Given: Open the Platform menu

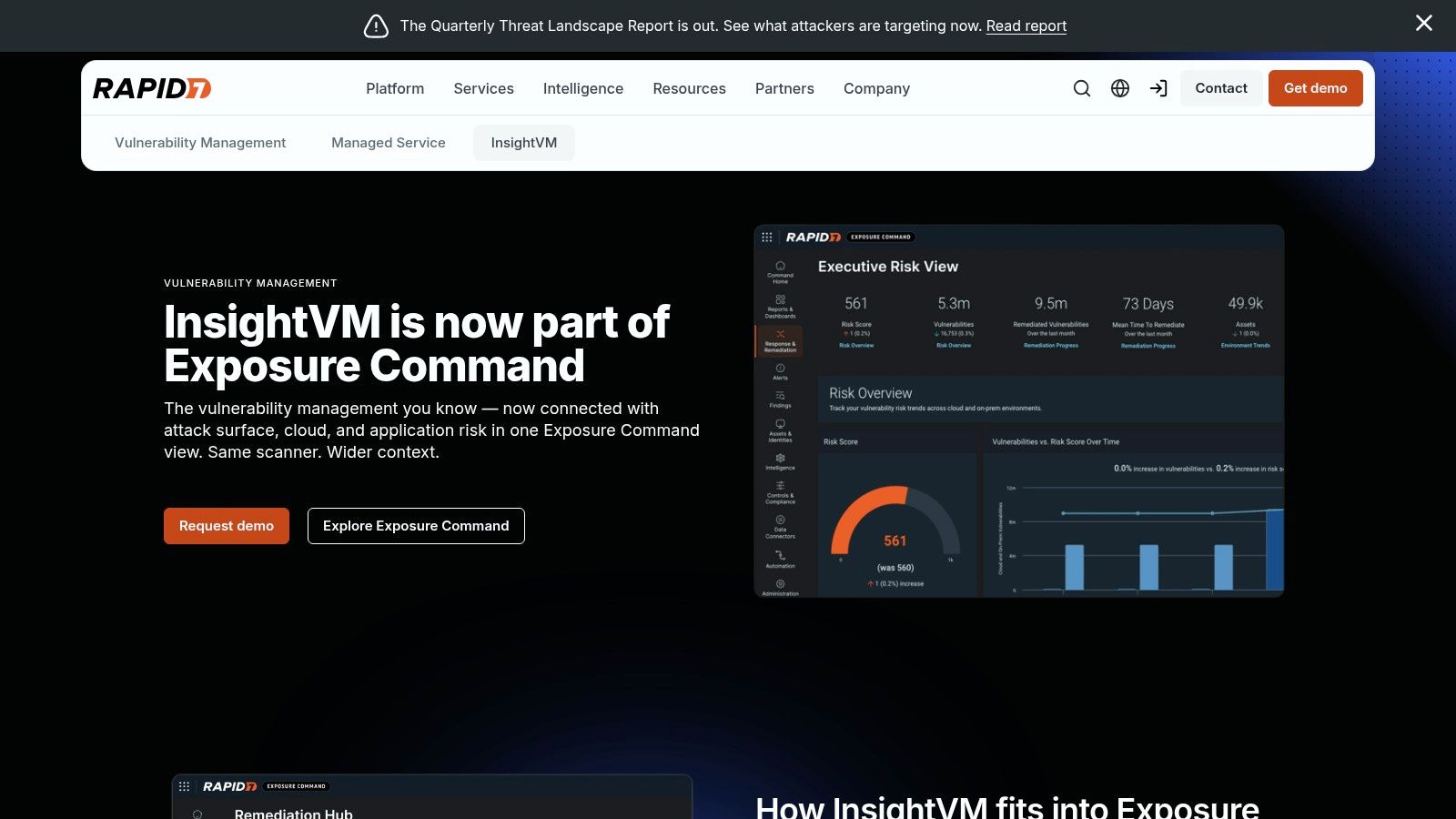Looking at the screenshot, I should pyautogui.click(x=395, y=88).
